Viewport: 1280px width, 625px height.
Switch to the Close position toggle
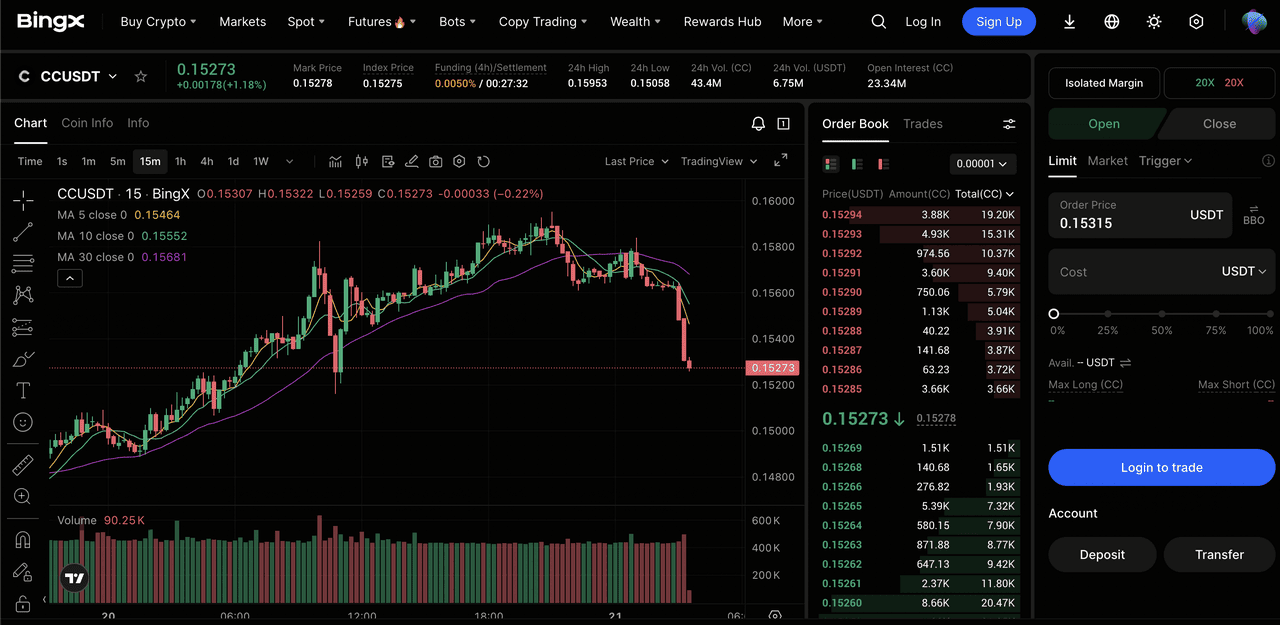(1218, 124)
